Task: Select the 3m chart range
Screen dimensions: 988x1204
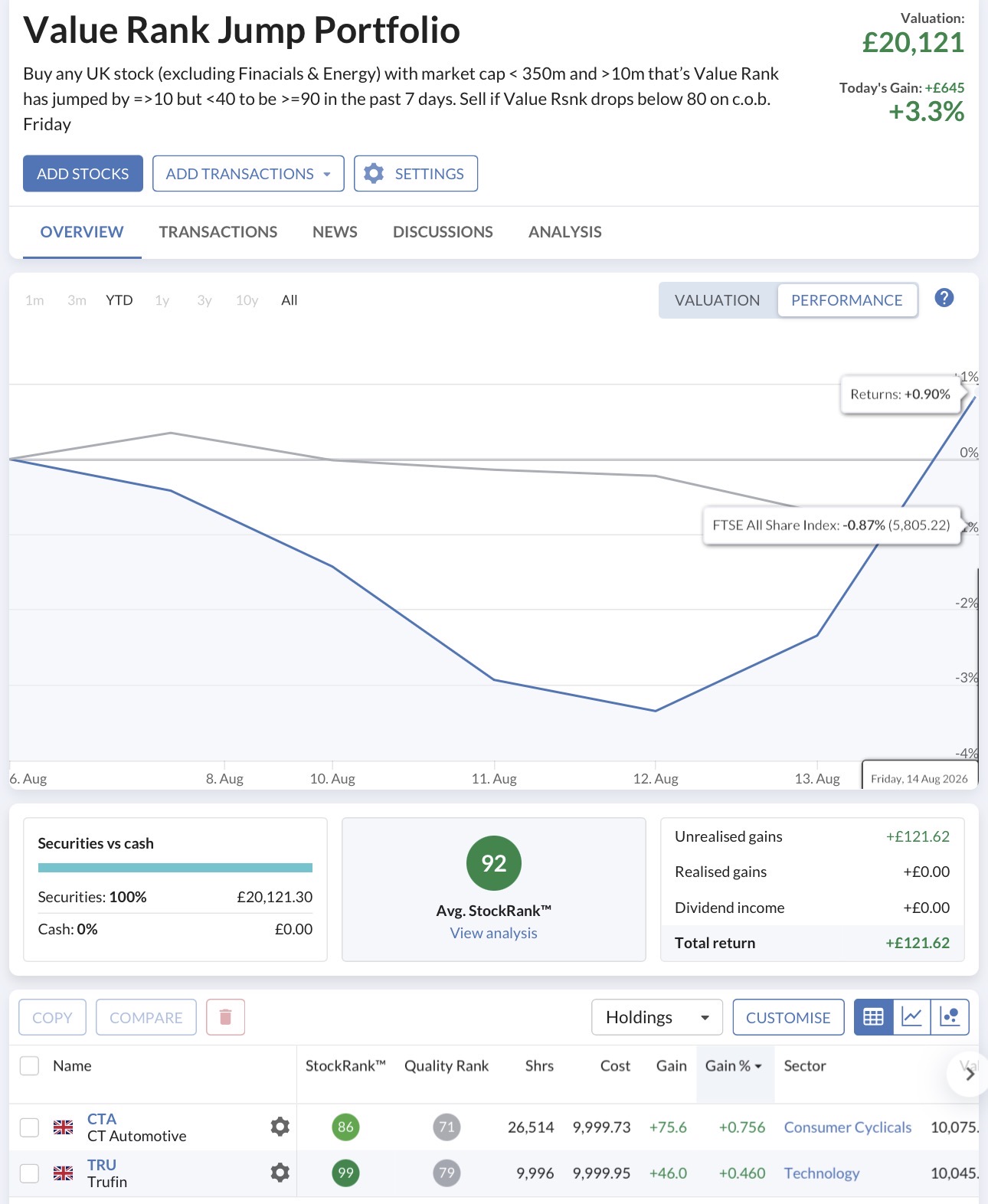Action: pyautogui.click(x=77, y=300)
